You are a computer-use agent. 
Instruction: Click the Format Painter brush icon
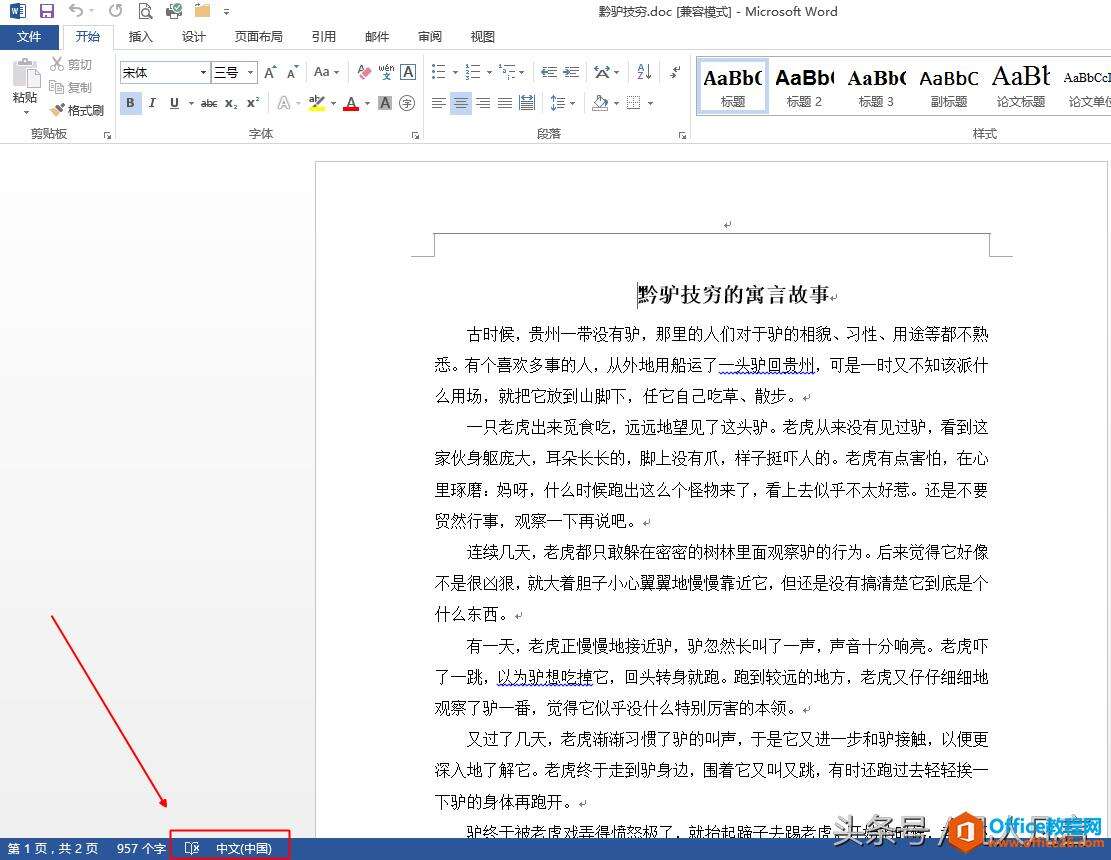pyautogui.click(x=57, y=110)
